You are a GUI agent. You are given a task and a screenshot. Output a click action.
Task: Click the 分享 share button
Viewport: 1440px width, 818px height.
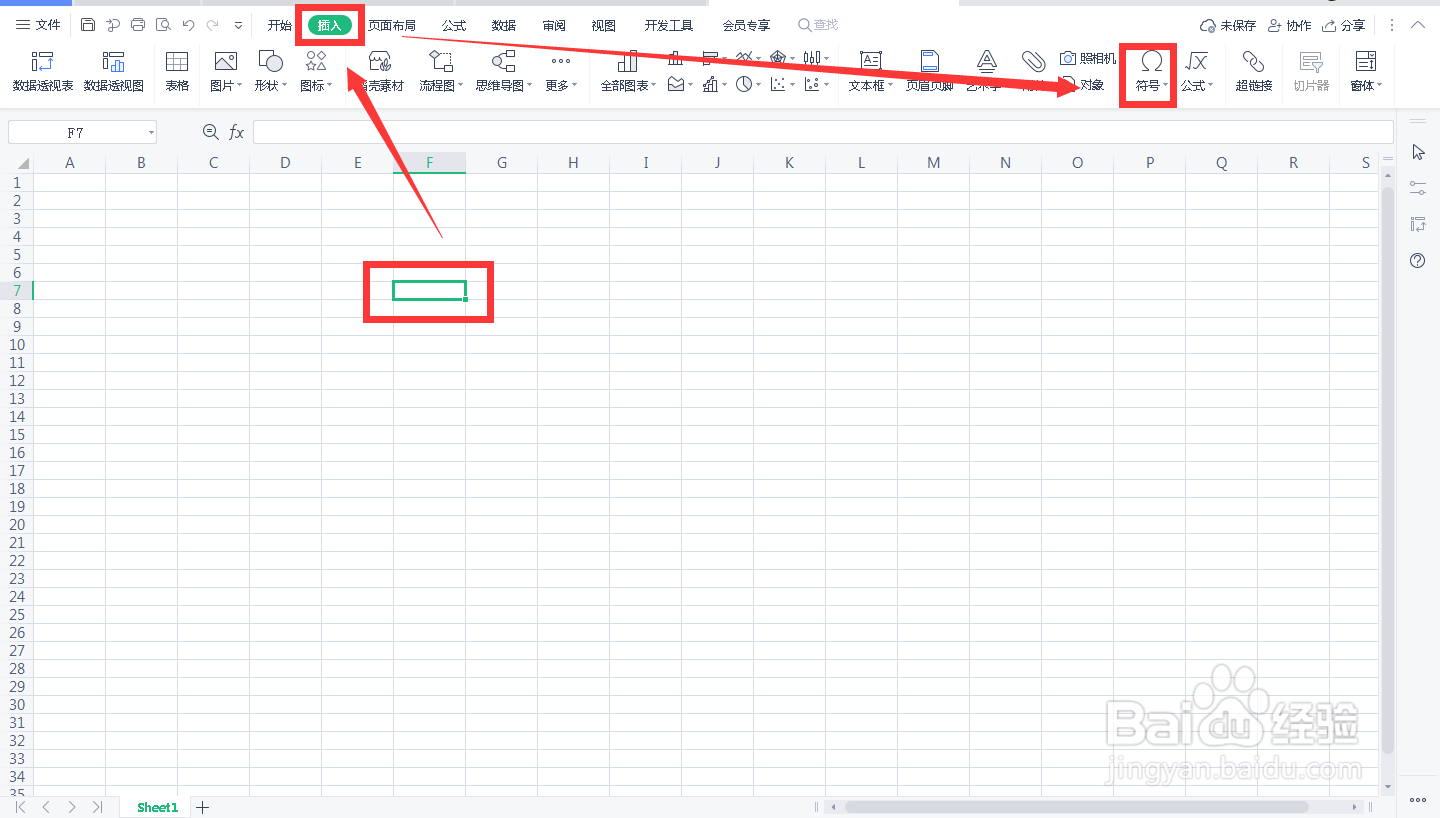tap(1343, 25)
